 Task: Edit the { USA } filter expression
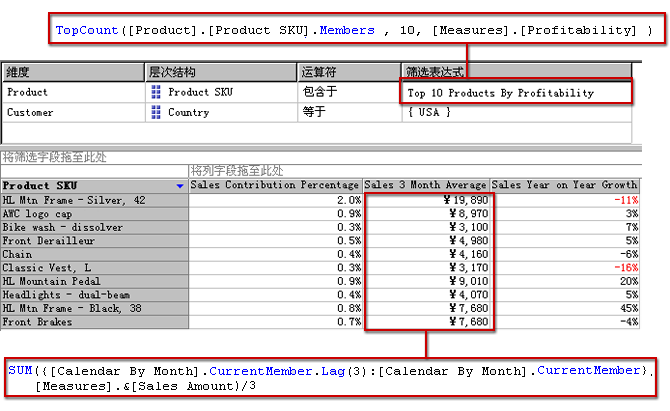coord(516,112)
